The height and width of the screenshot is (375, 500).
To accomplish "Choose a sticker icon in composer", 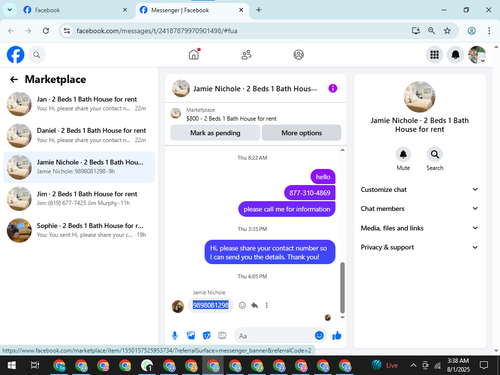I will 207,335.
